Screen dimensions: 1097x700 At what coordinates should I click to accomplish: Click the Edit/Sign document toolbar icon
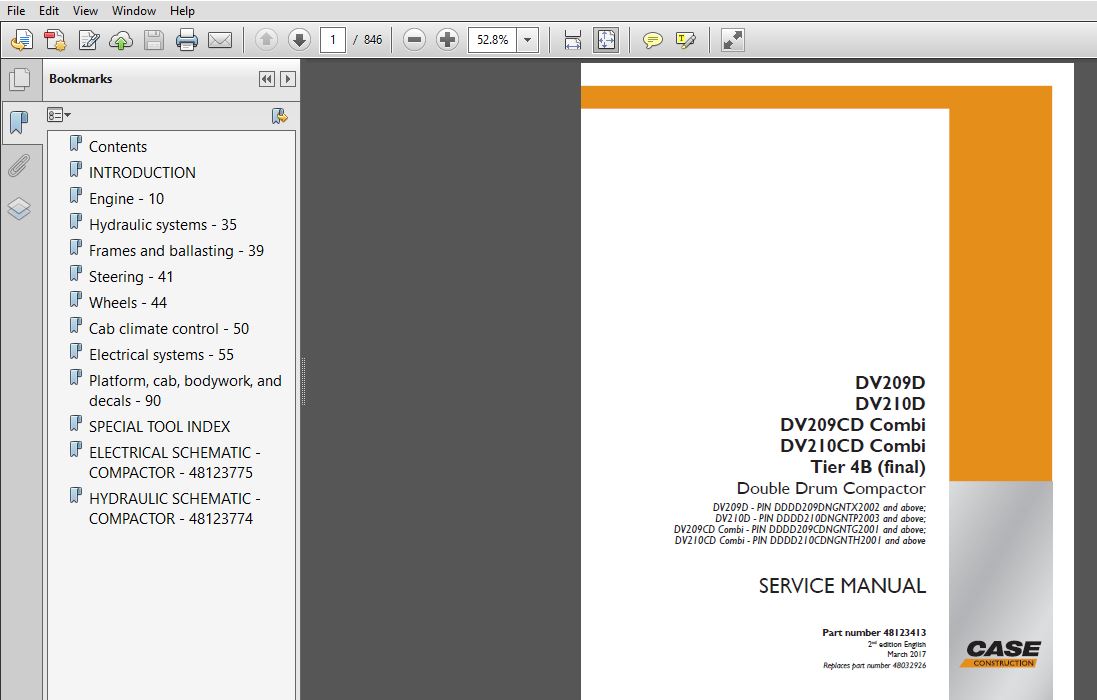point(88,40)
